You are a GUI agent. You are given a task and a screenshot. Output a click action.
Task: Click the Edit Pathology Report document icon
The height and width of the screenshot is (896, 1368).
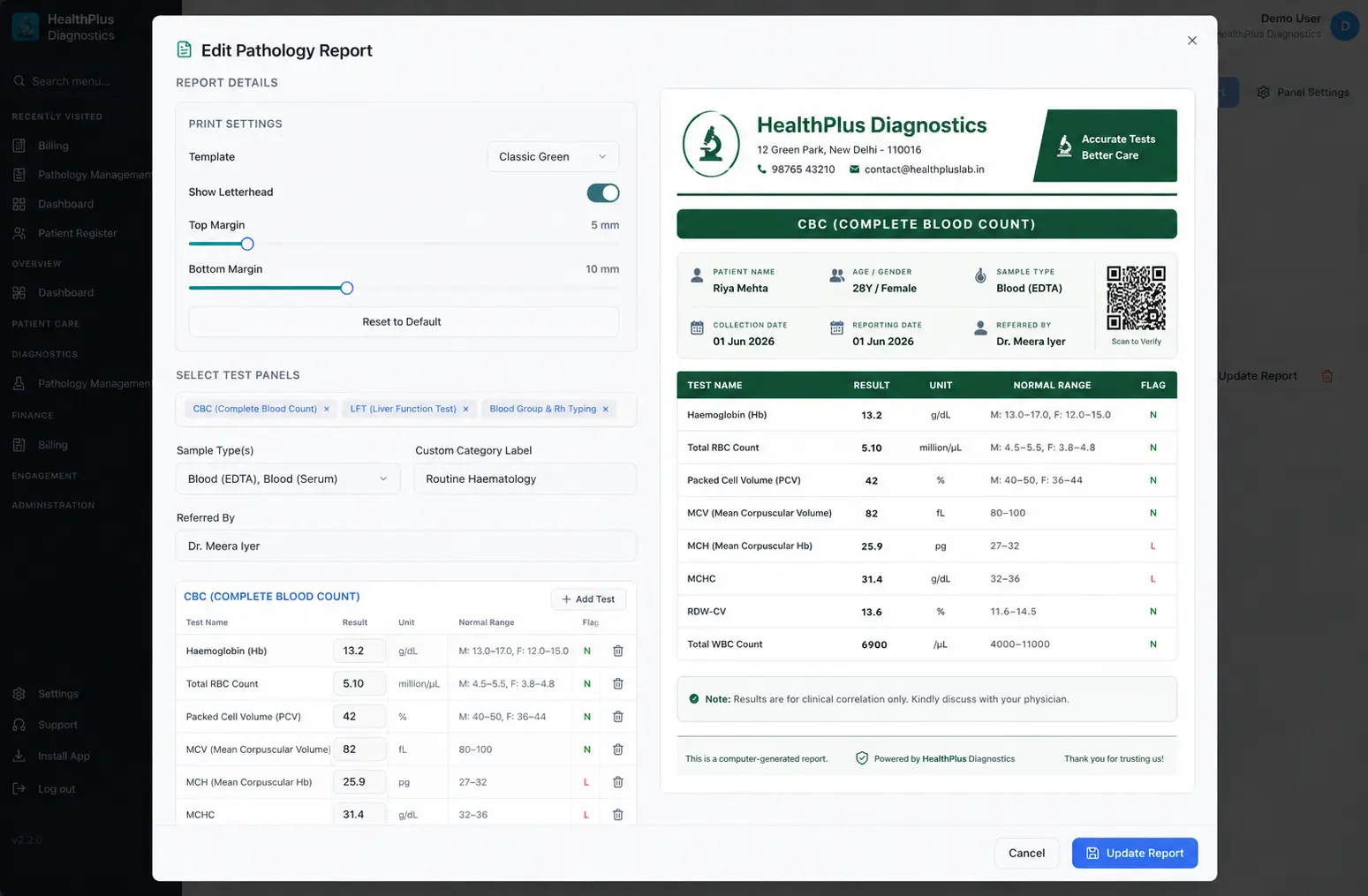pyautogui.click(x=184, y=49)
